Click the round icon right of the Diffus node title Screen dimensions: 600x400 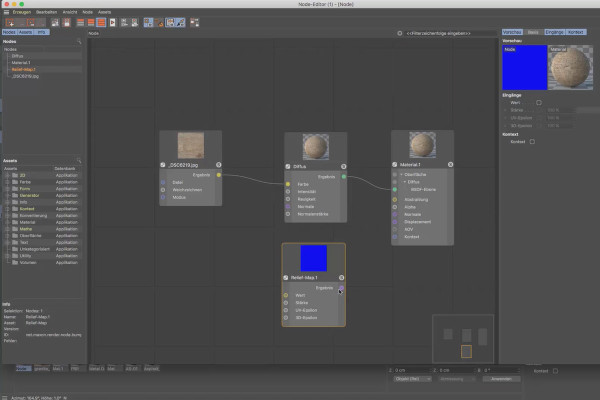344,167
